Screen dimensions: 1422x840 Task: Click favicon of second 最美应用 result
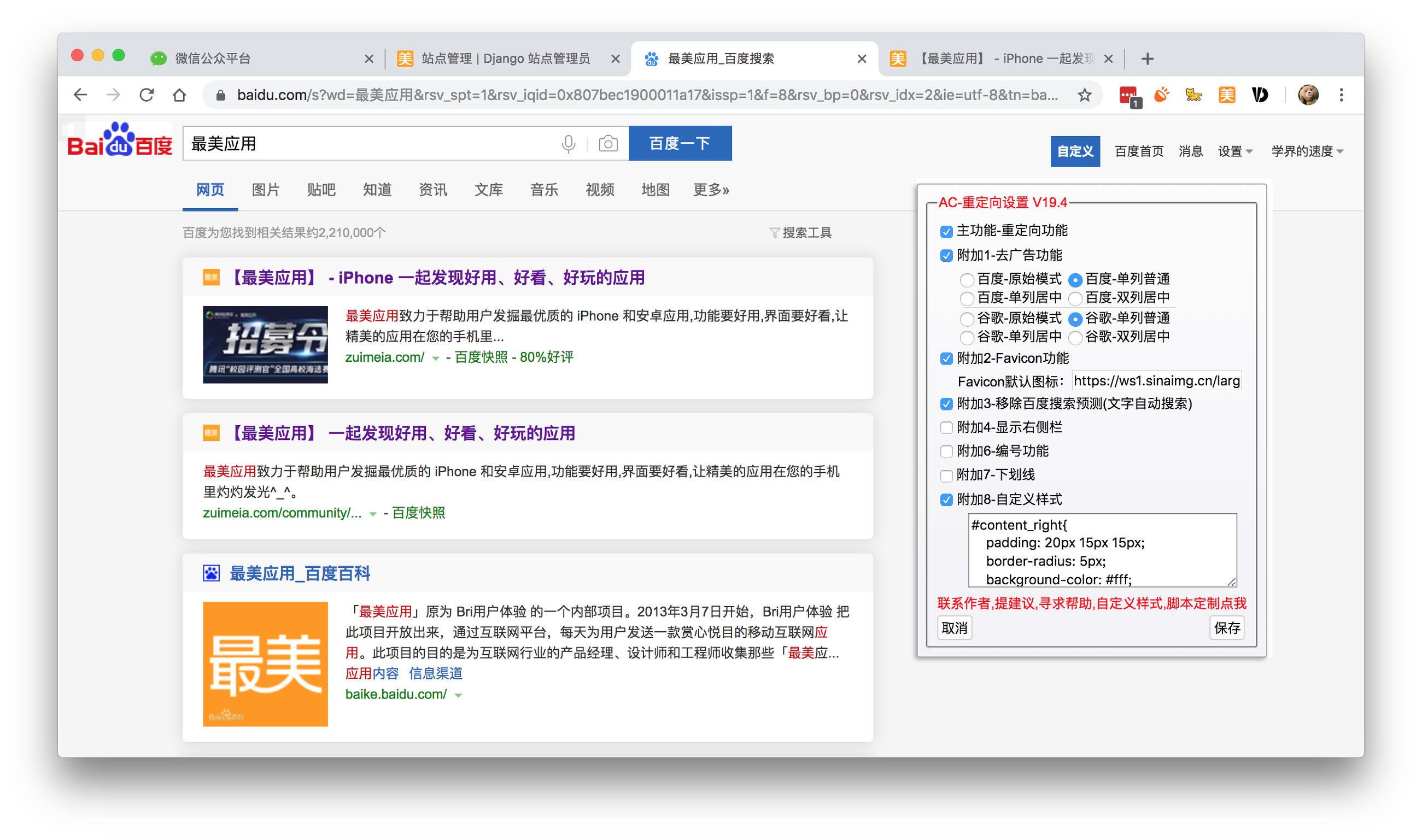pyautogui.click(x=211, y=433)
